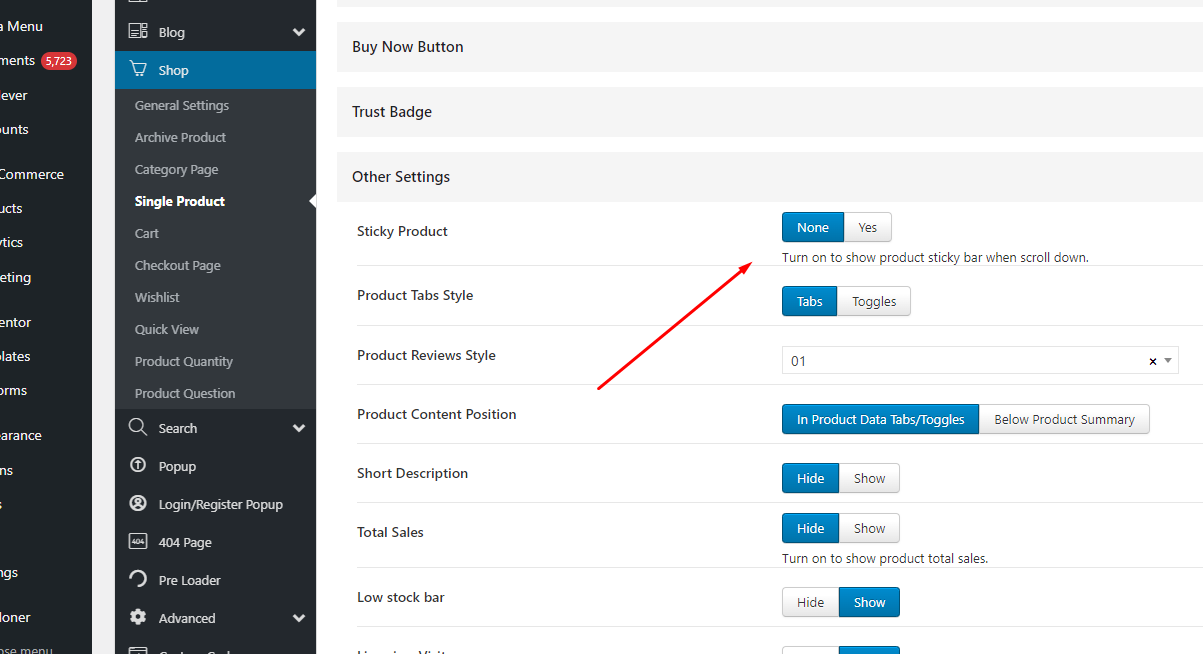This screenshot has height=654, width=1203.
Task: Click the Sticky Product label text
Action: click(x=402, y=231)
